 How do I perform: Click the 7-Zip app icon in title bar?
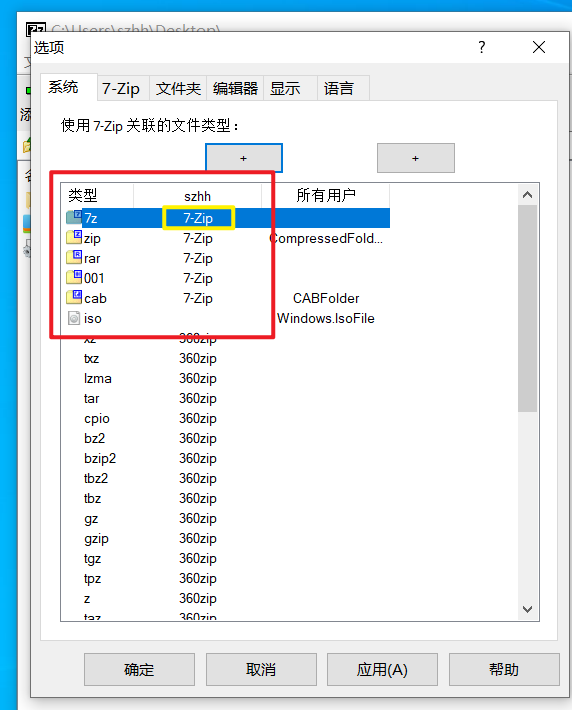click(x=36, y=28)
